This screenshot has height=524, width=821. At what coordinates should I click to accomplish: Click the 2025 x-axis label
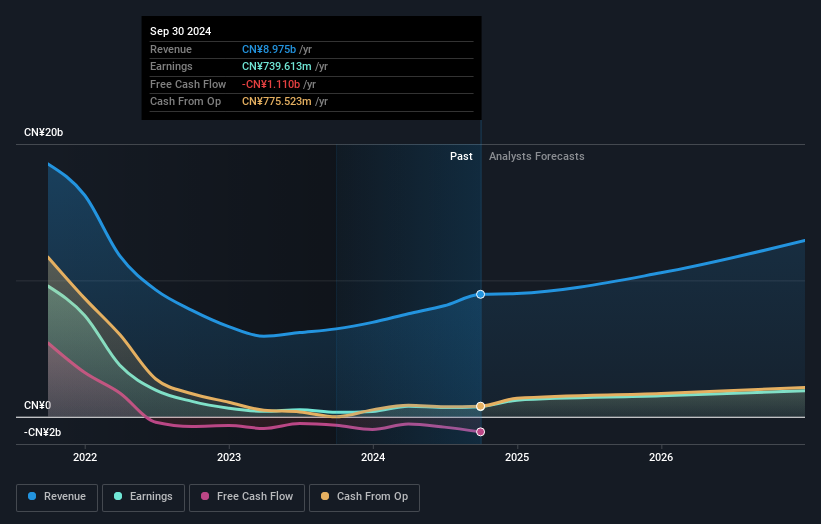[x=517, y=458]
